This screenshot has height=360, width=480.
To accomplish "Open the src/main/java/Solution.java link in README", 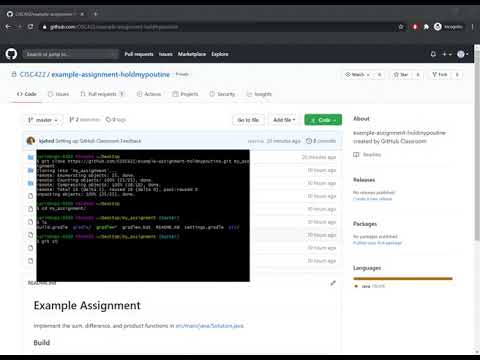I will [x=210, y=326].
